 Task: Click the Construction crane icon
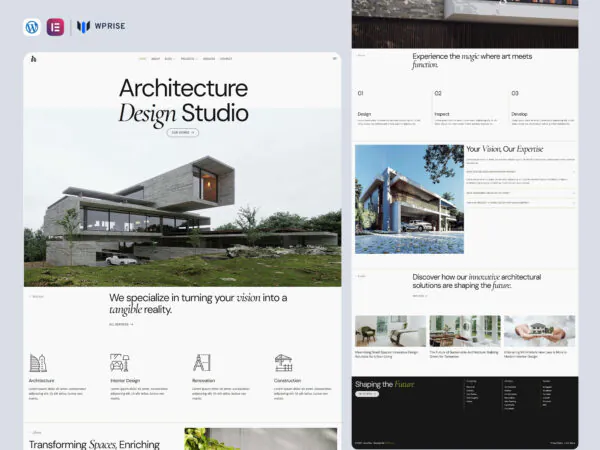click(x=283, y=363)
